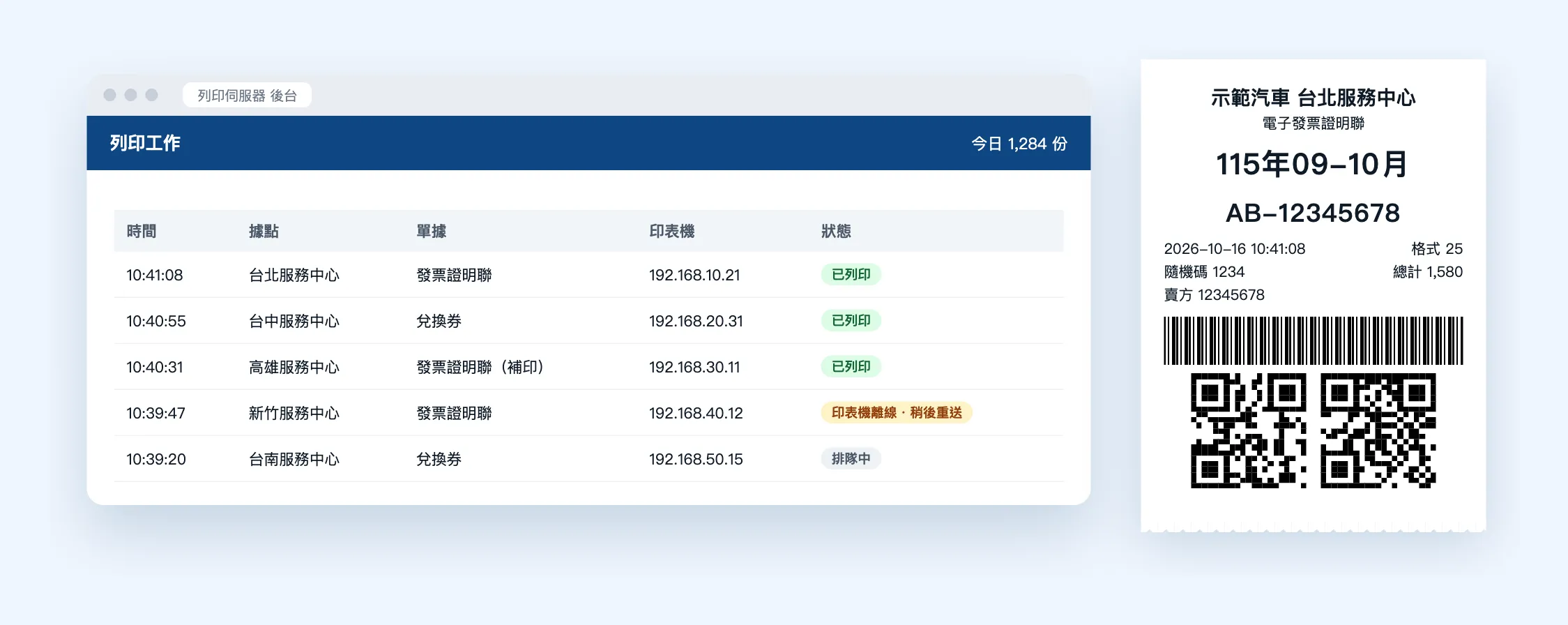Click 台南服務中心 in the table

[294, 459]
